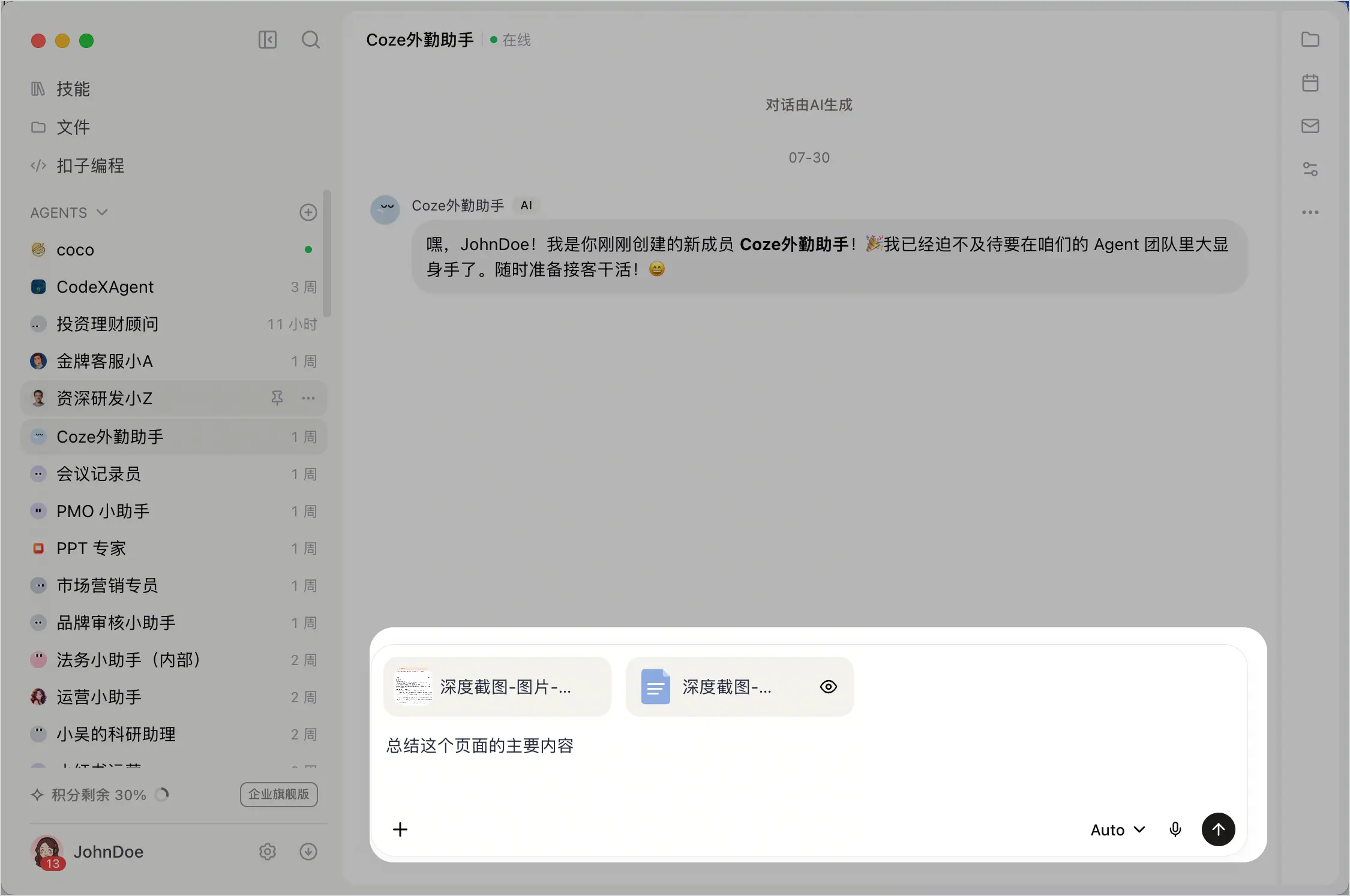Collapse the AGENTS section
This screenshot has height=896, width=1350.
(x=68, y=213)
